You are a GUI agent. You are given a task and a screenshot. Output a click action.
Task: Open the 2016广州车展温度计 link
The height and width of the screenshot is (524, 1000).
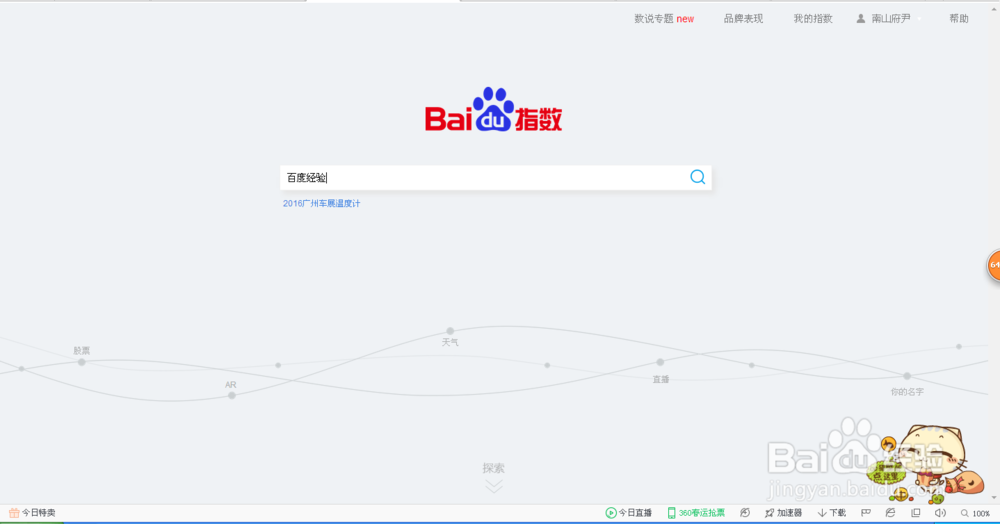coord(321,203)
